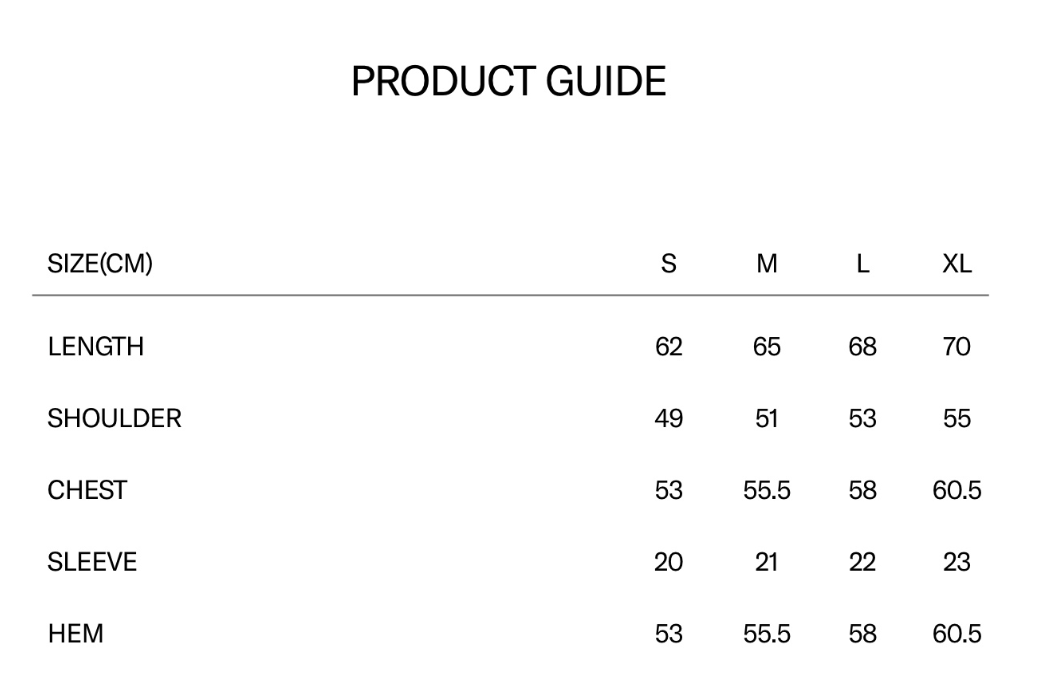This screenshot has width=1040, height=698.
Task: Select the LENGTH row label
Action: point(96,346)
